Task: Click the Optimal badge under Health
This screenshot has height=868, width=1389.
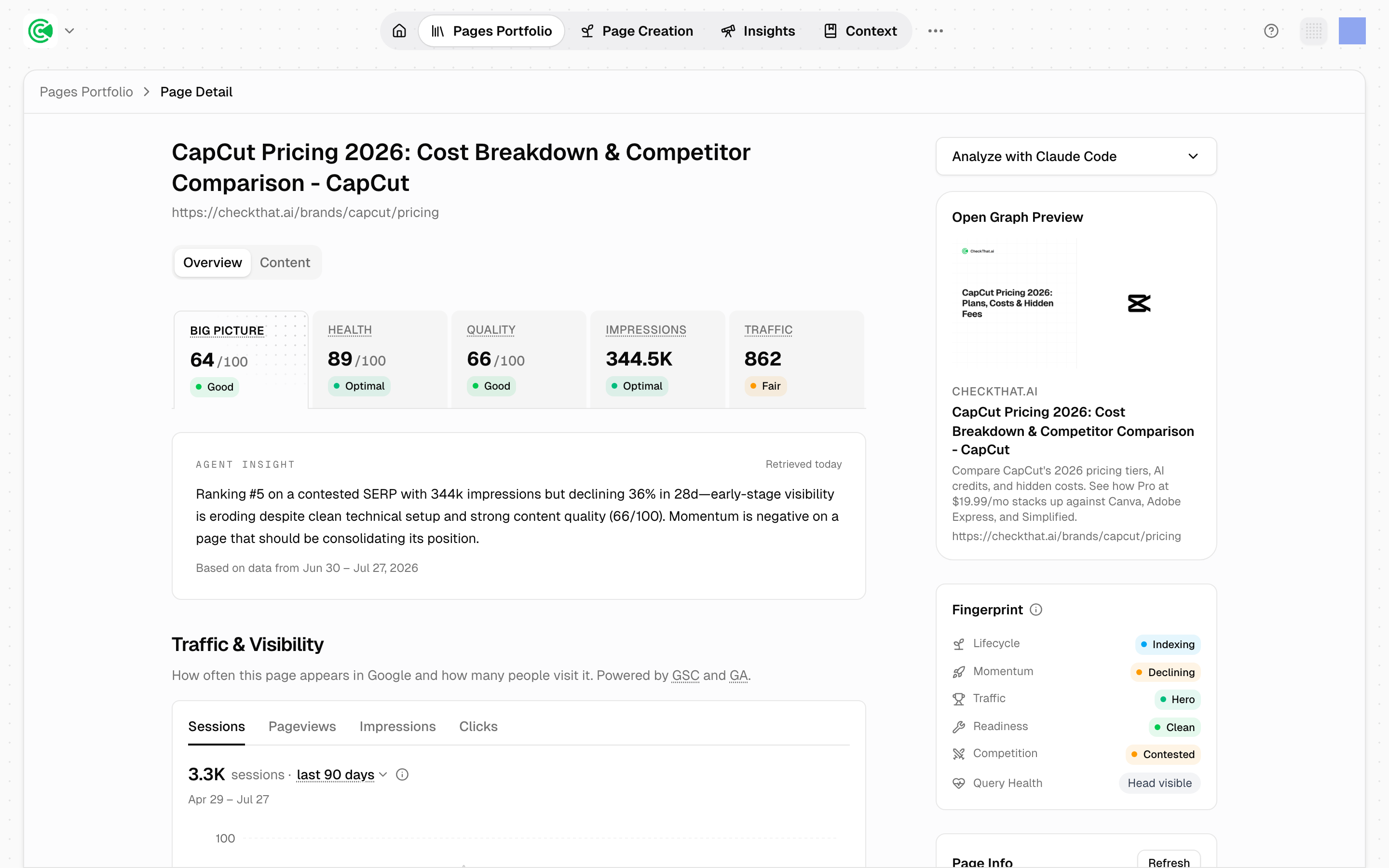Action: pos(359,386)
